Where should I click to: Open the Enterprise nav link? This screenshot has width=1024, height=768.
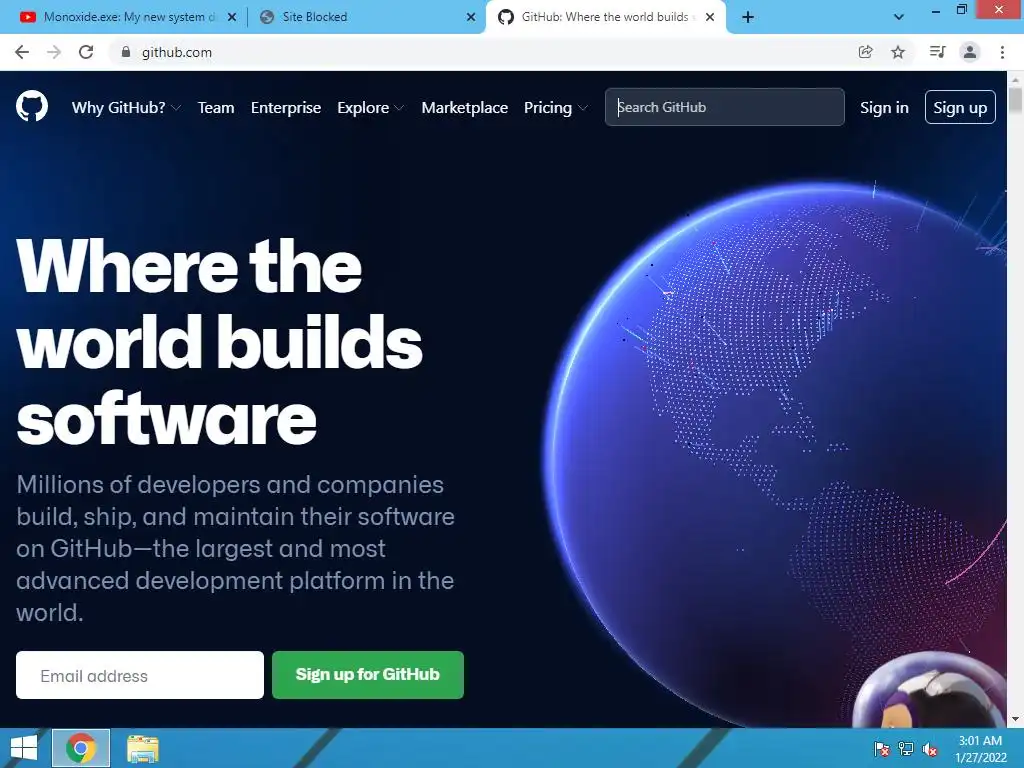point(286,108)
